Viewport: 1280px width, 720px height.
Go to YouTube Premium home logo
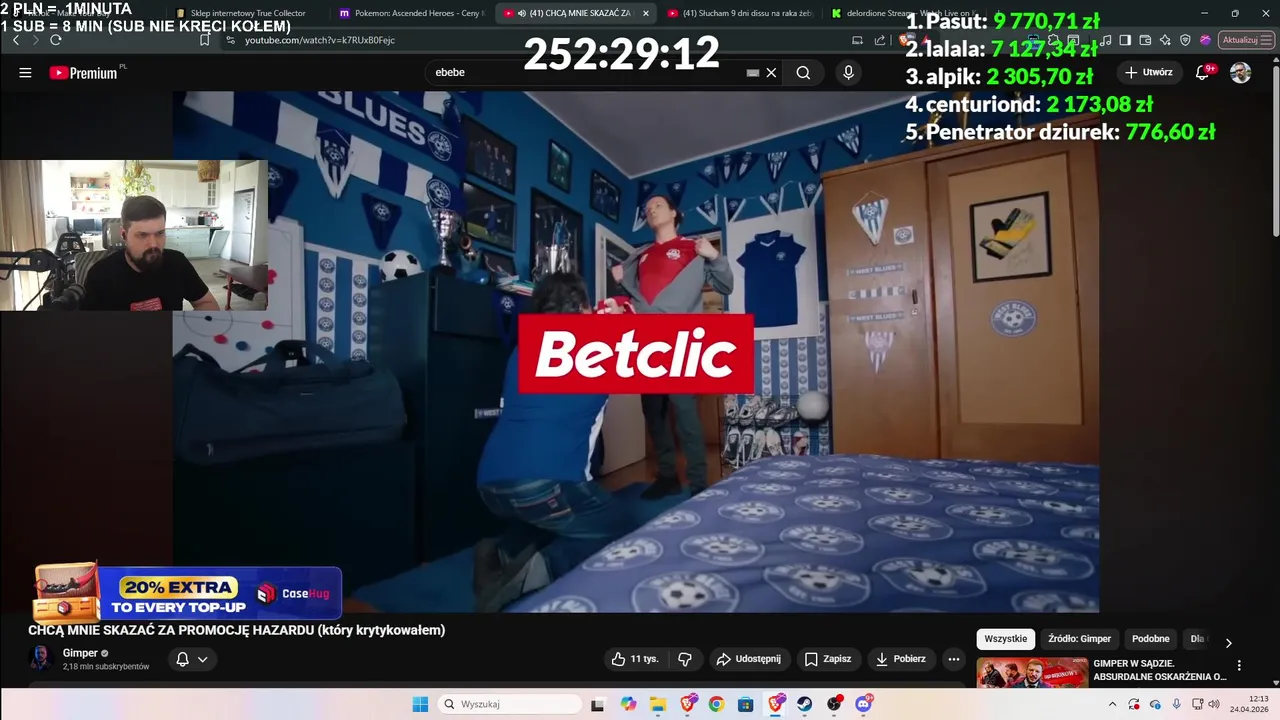[x=84, y=73]
